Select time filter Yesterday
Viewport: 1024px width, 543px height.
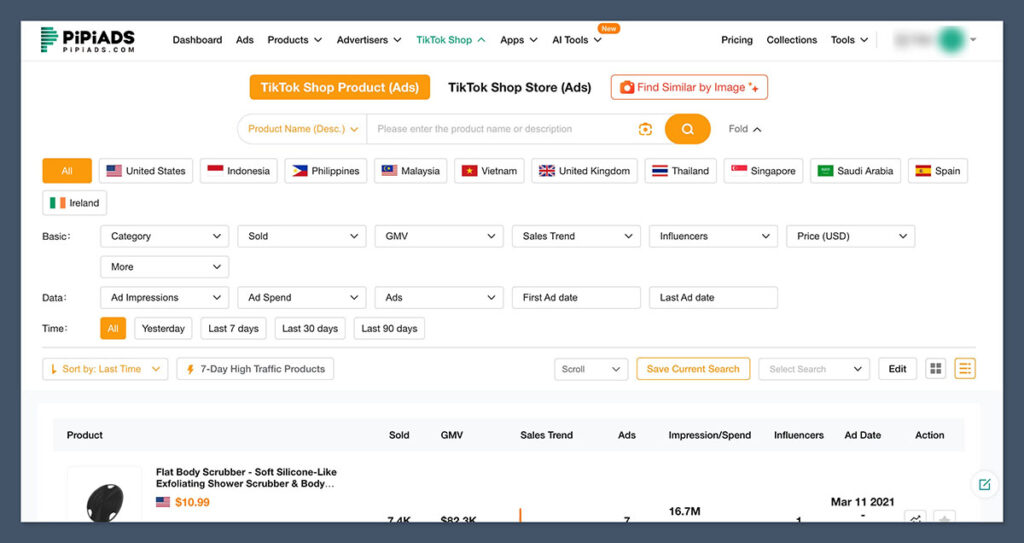point(163,328)
